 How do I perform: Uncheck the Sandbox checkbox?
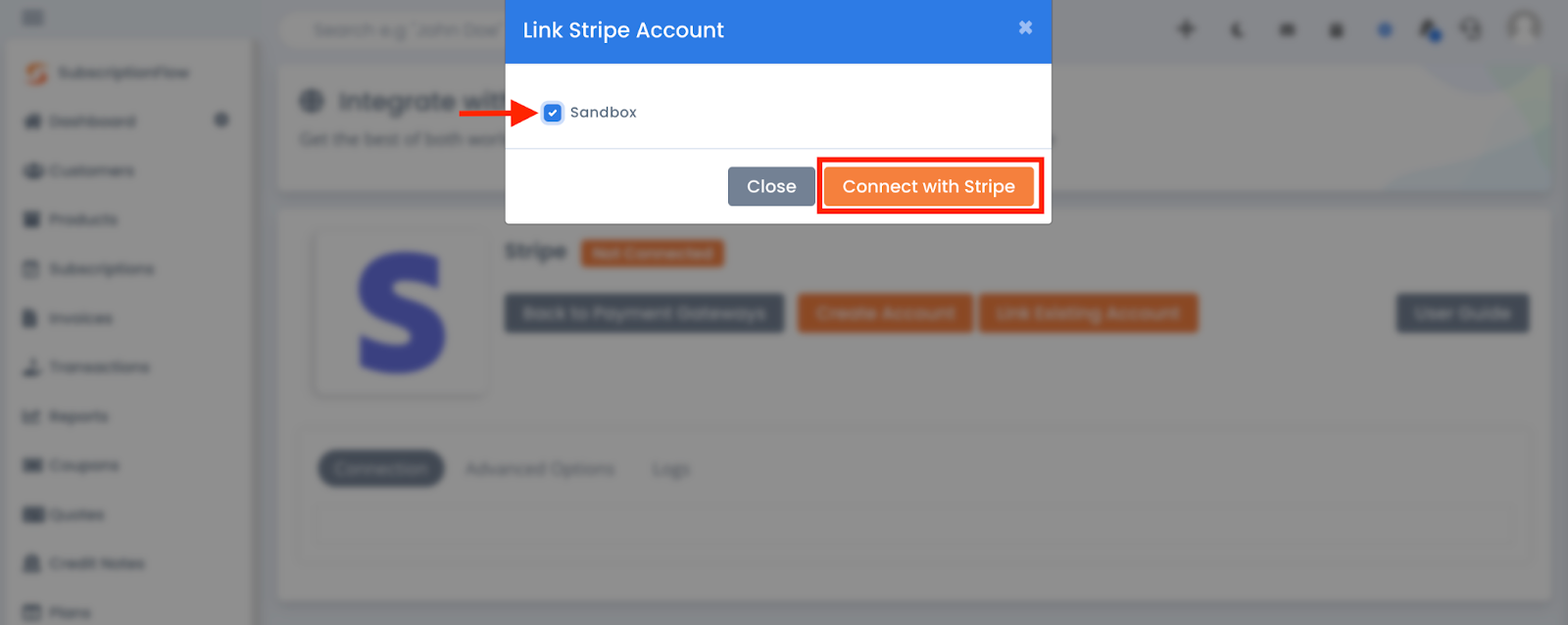coord(552,113)
